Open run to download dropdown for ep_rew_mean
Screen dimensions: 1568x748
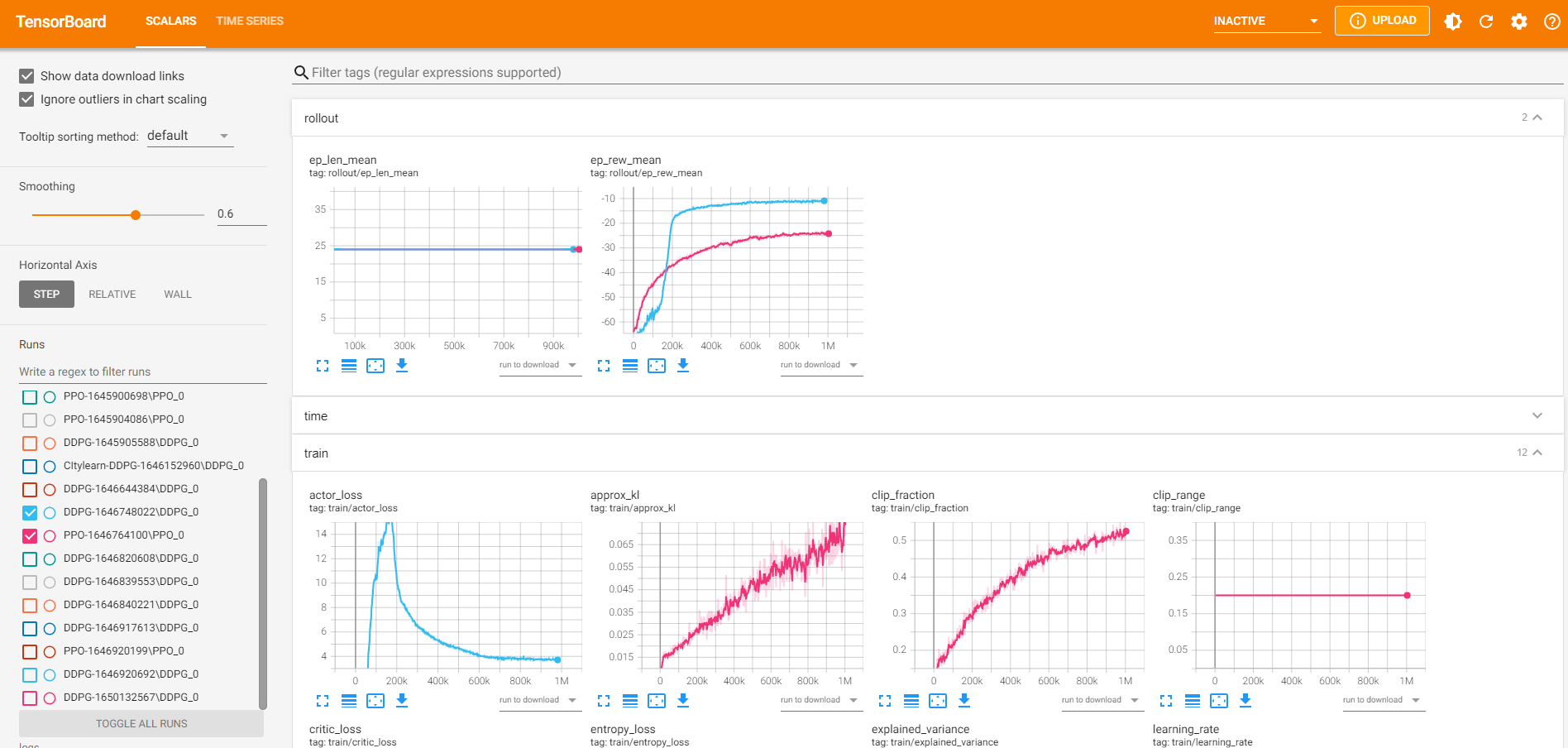820,365
